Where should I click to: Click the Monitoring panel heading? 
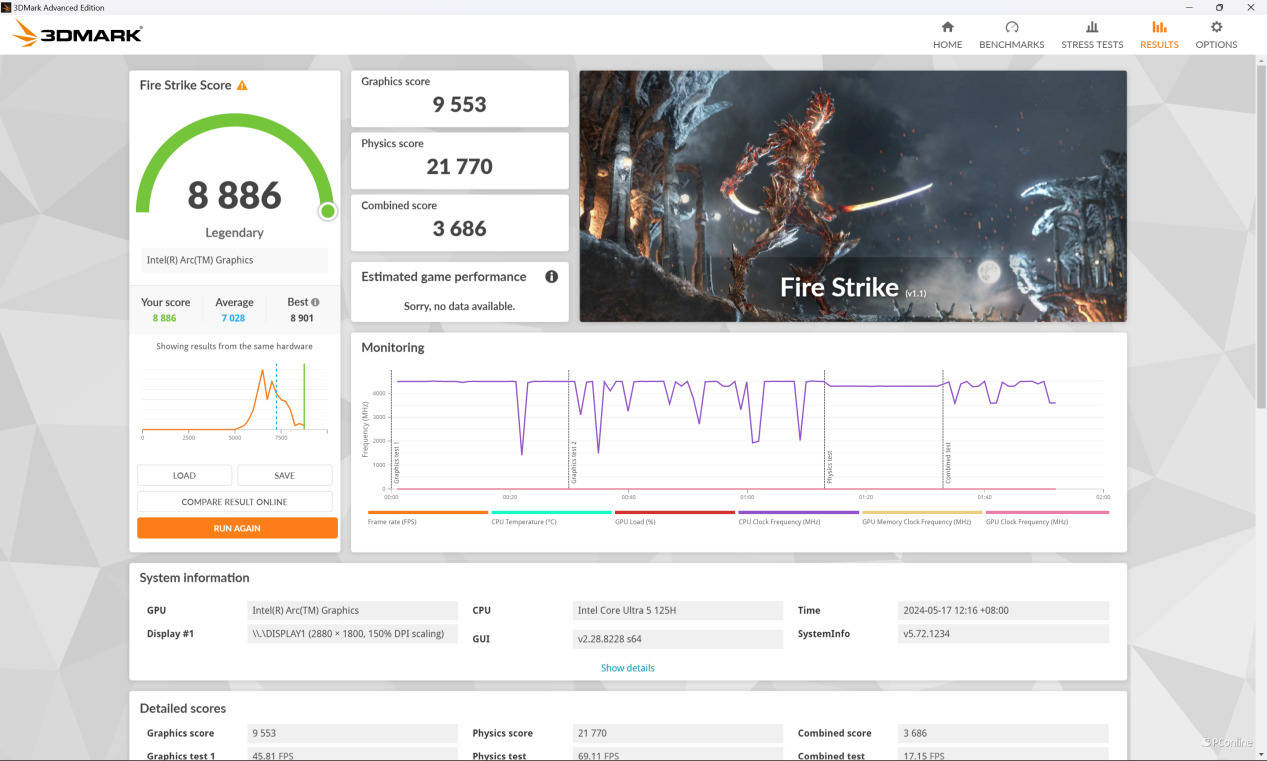[x=392, y=348]
